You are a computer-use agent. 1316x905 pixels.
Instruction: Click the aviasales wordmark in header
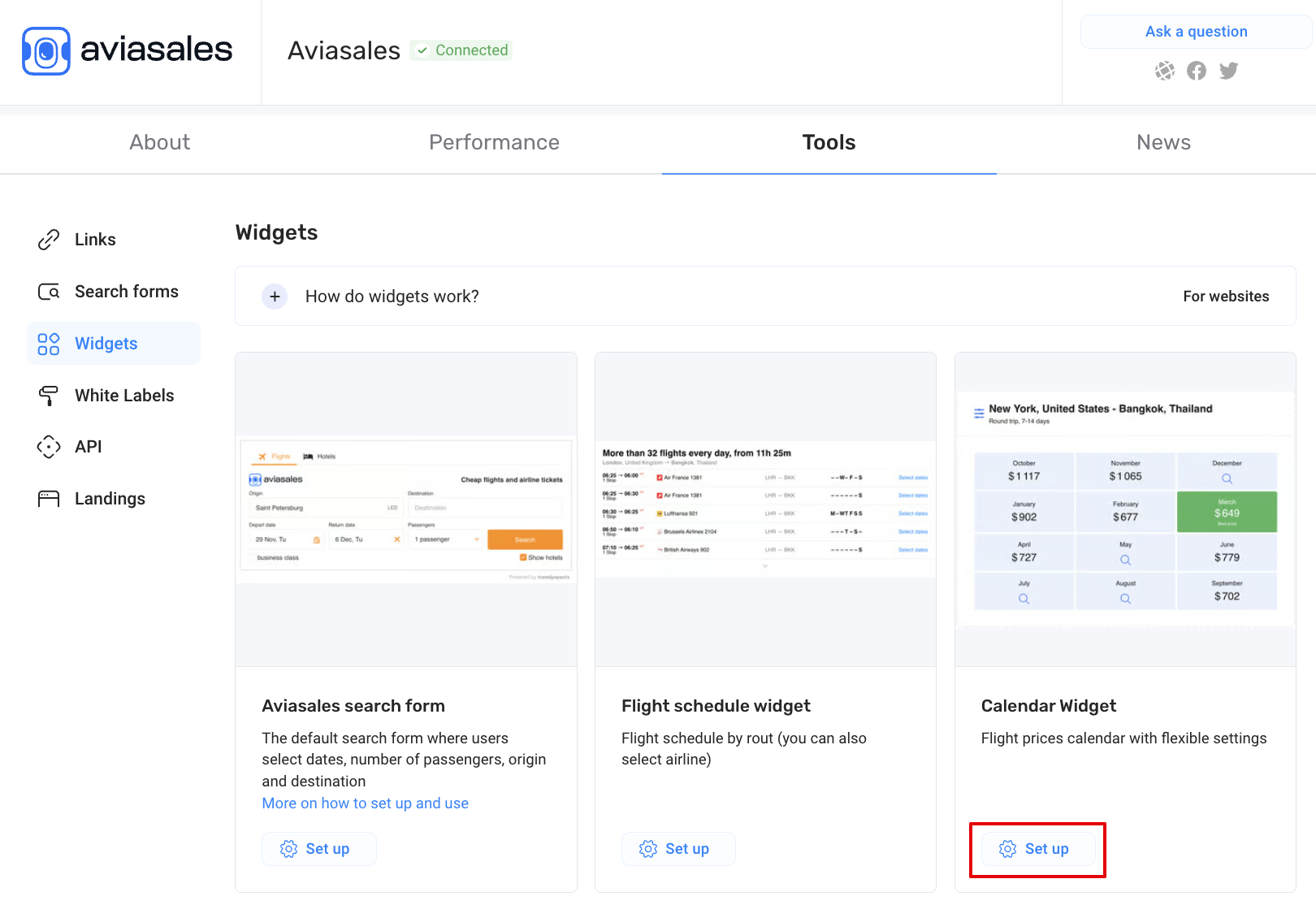(157, 50)
